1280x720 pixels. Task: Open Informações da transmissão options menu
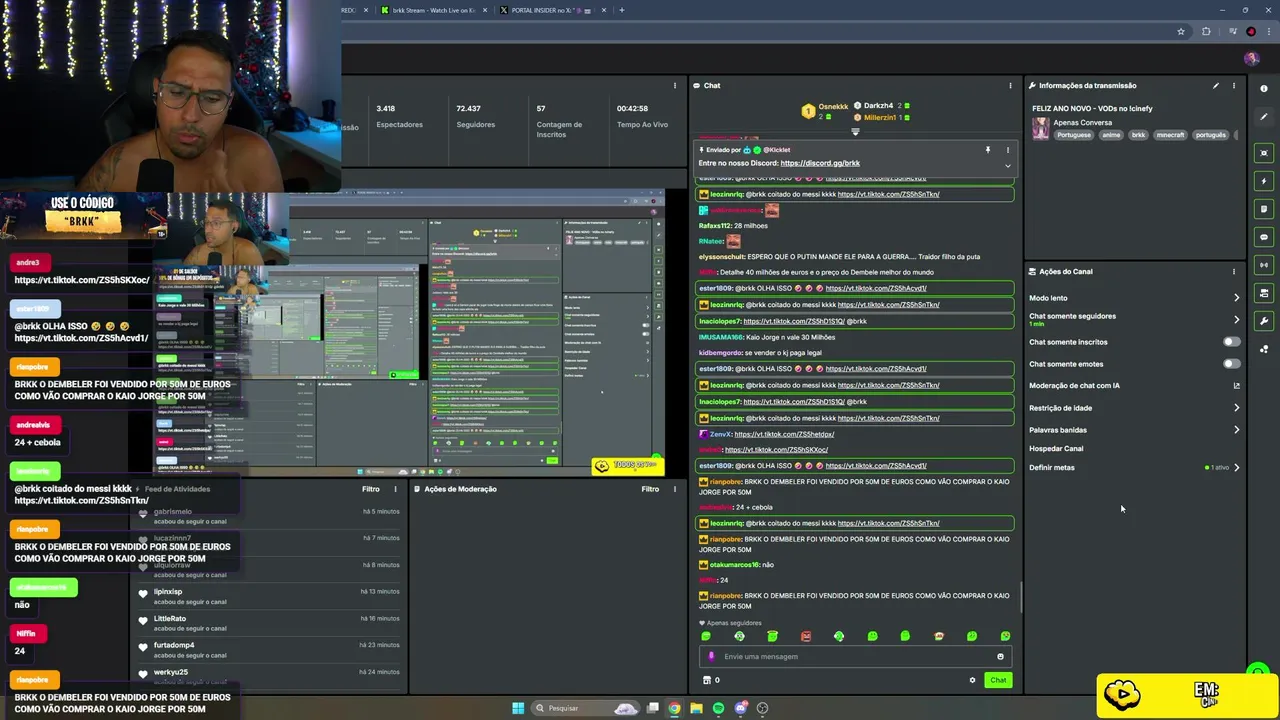[x=1233, y=86]
